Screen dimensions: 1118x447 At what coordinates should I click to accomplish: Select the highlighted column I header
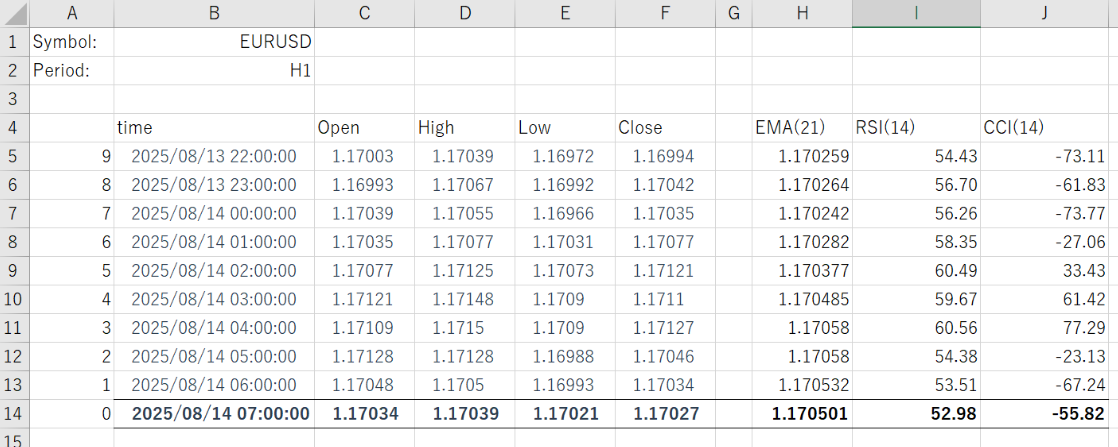916,13
